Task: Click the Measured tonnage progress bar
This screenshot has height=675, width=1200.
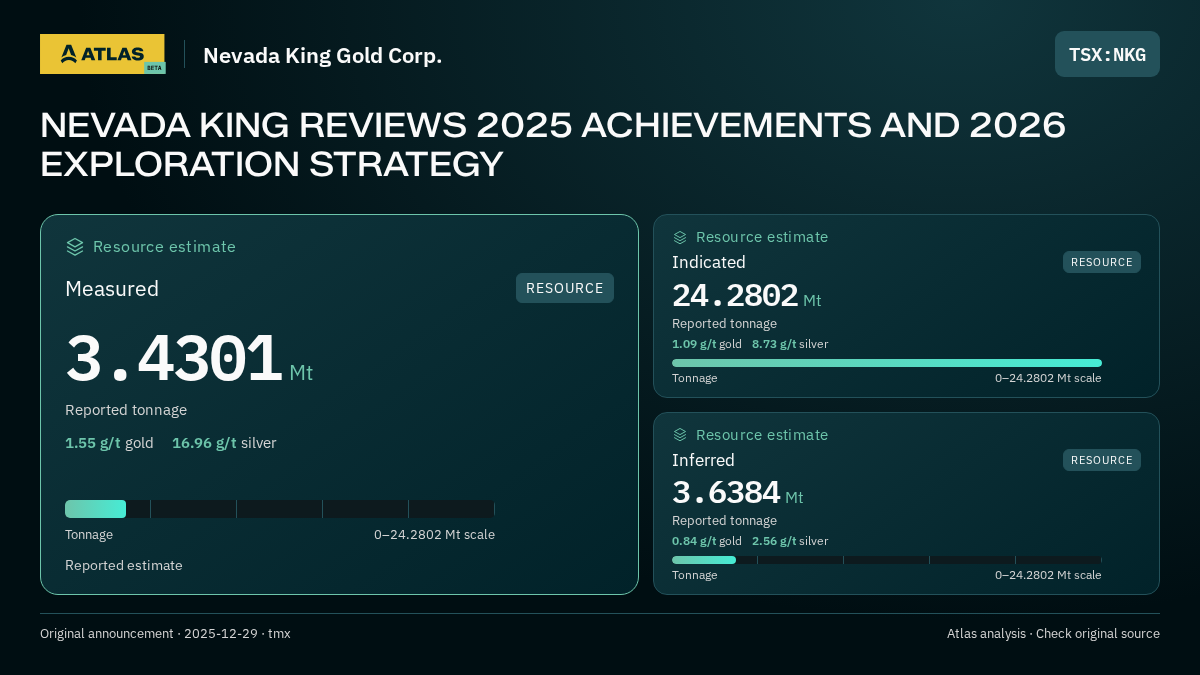Action: point(280,509)
